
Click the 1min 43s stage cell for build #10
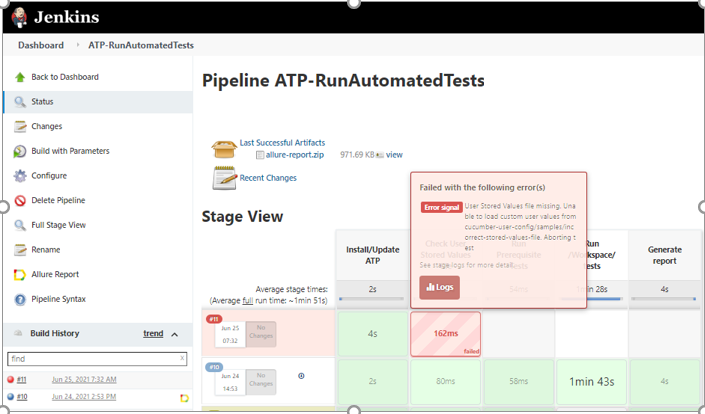click(591, 382)
